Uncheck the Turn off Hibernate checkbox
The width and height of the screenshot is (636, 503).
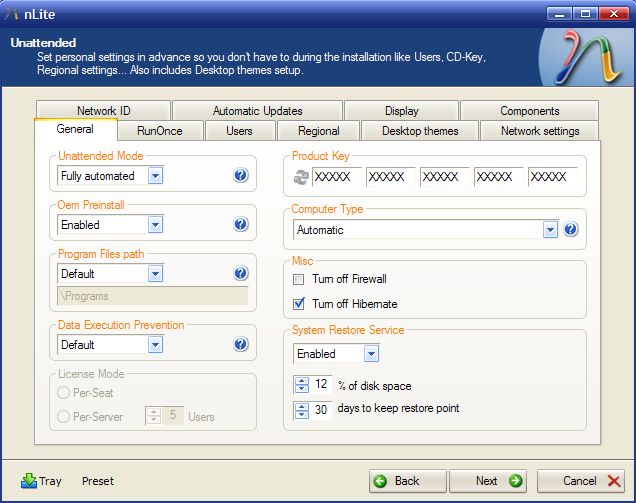[298, 303]
